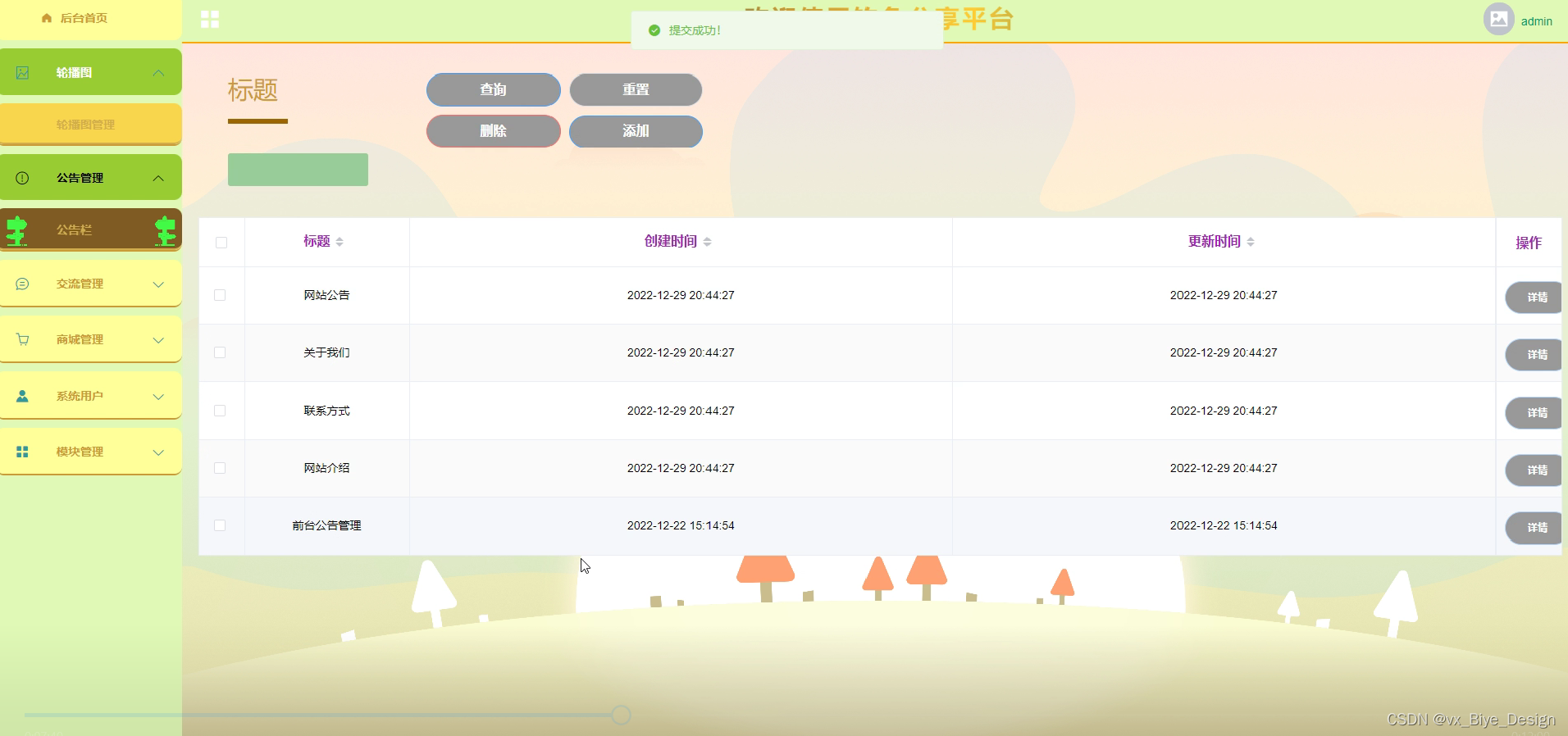The height and width of the screenshot is (736, 1568).
Task: Click the green 标题 search input field
Action: click(x=298, y=170)
